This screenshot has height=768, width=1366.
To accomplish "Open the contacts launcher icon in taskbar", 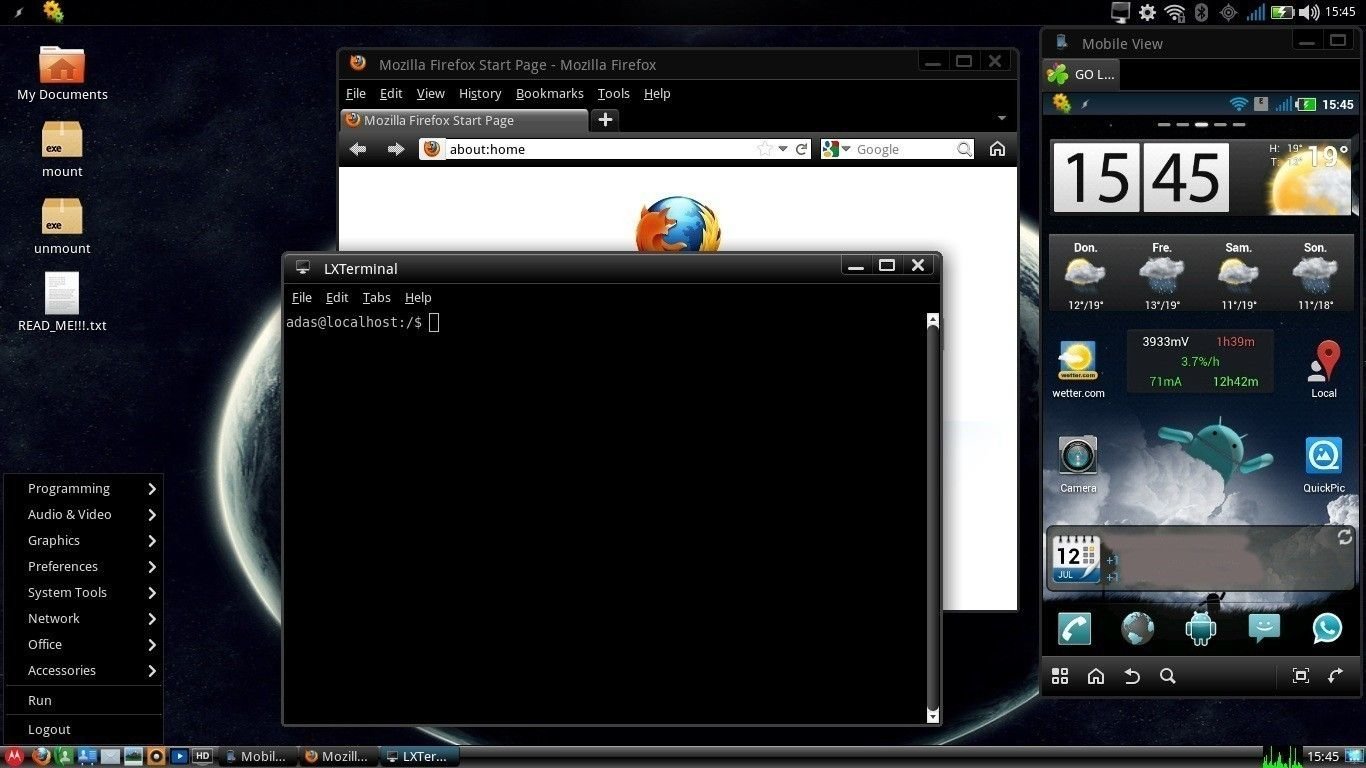I will 87,756.
